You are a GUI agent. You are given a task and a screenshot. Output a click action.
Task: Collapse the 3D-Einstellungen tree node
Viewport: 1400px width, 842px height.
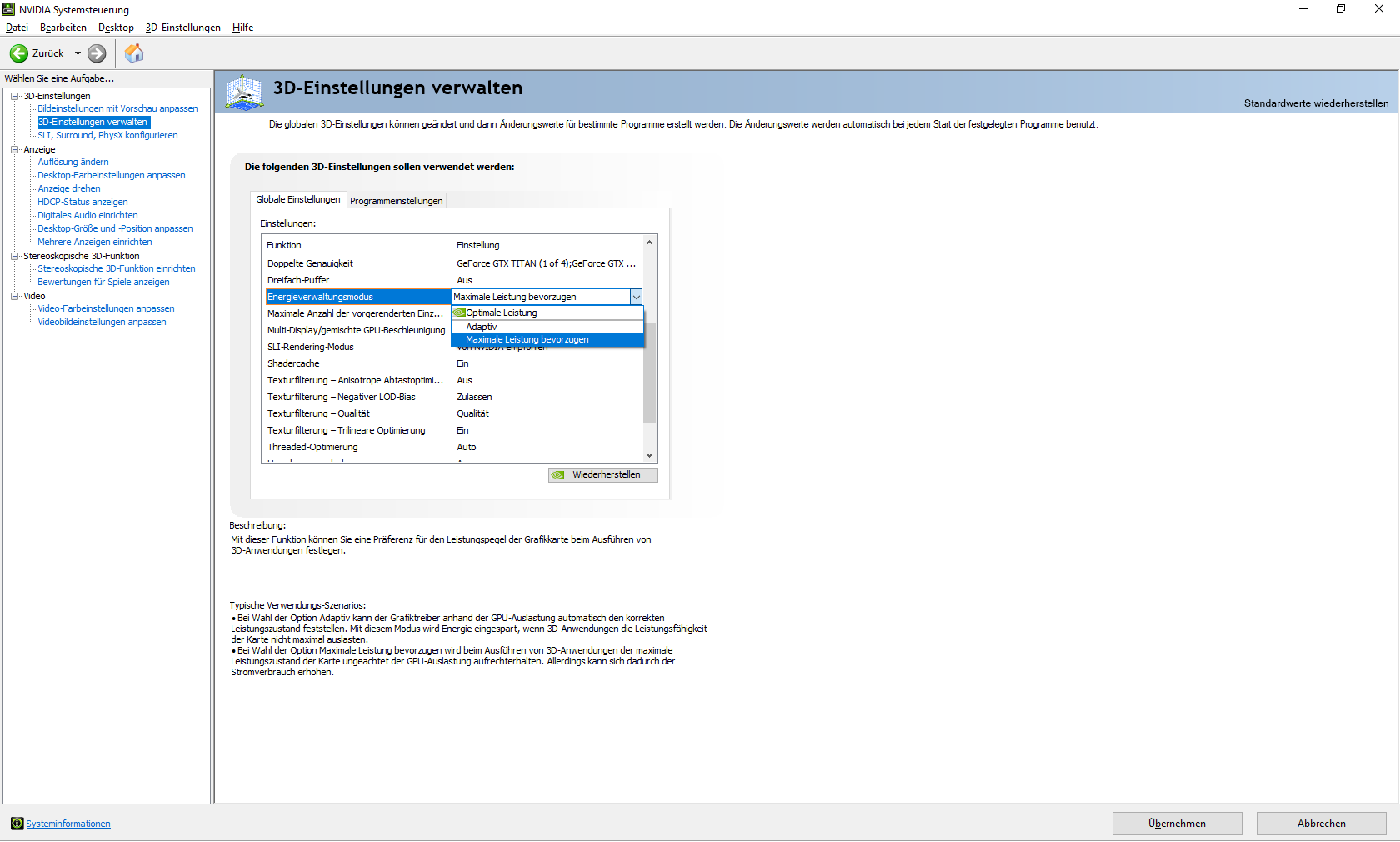click(x=14, y=96)
